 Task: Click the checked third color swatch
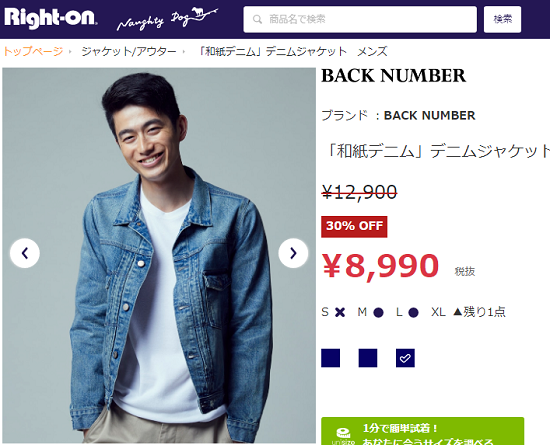(405, 358)
